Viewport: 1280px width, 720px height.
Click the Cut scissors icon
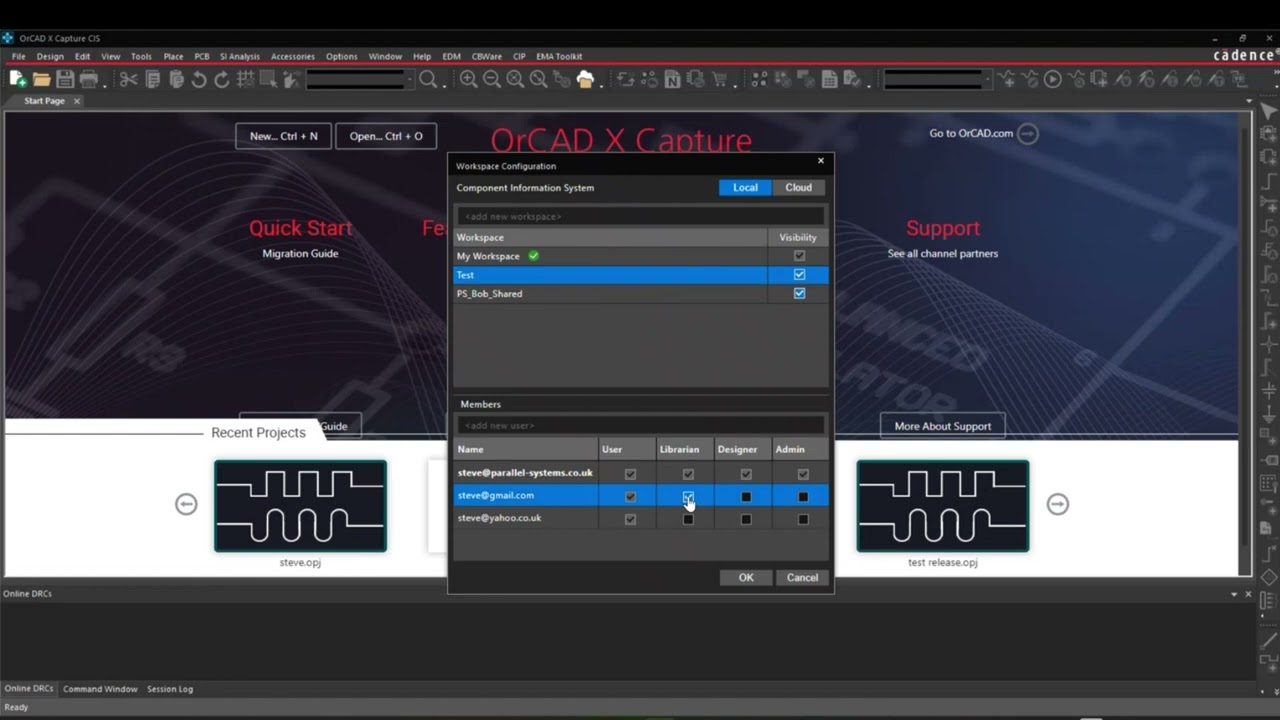(x=129, y=79)
